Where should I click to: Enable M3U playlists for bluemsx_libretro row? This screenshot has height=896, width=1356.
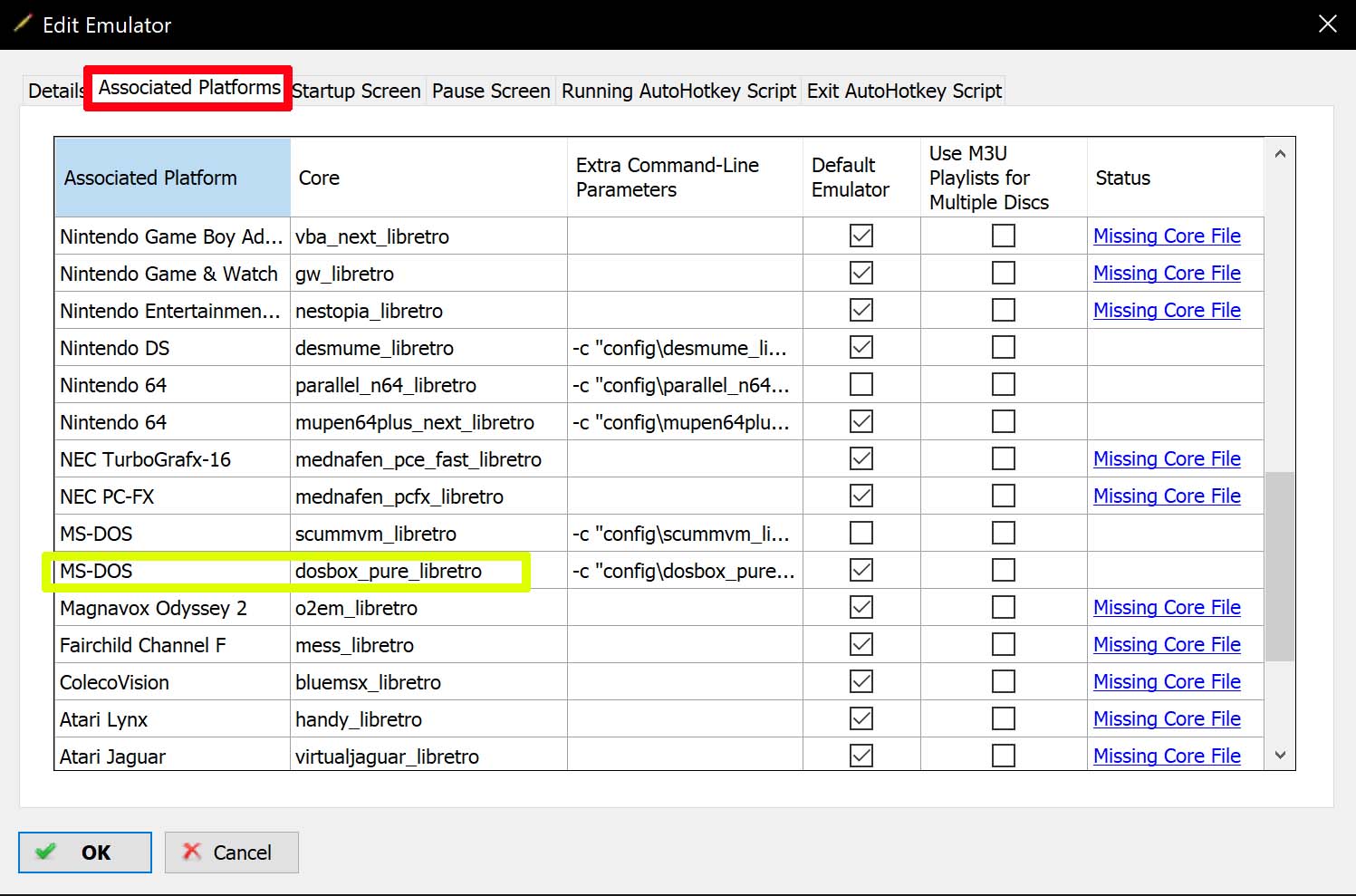click(x=1004, y=681)
